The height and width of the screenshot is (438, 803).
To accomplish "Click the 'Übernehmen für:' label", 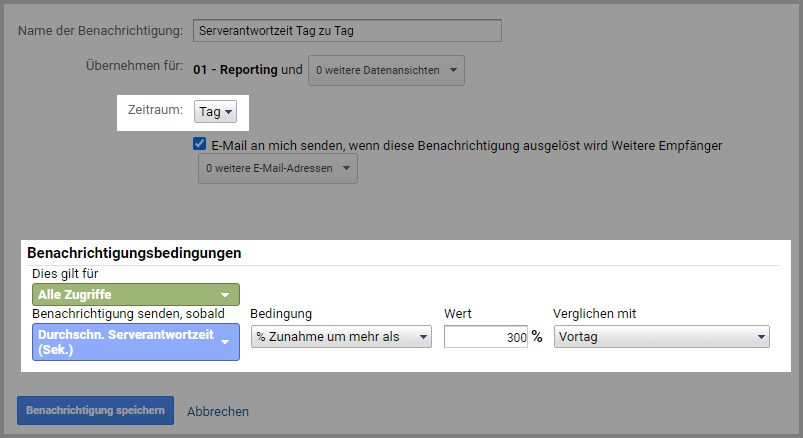I will click(134, 66).
